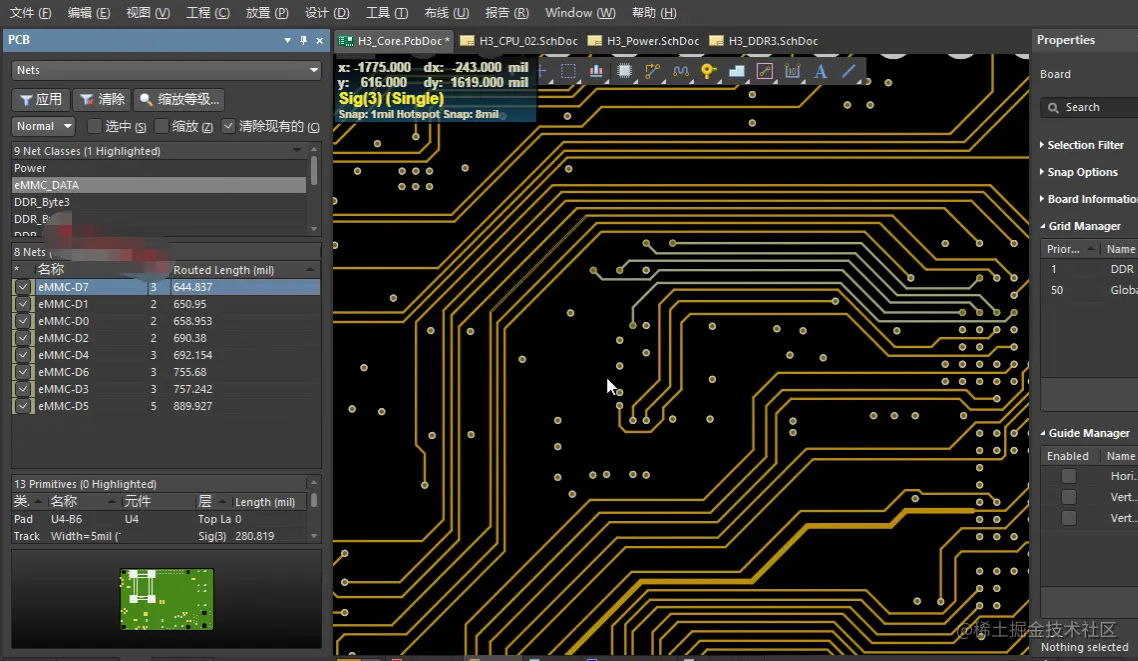Click the place via icon
This screenshot has width=1138, height=661.
coord(708,71)
